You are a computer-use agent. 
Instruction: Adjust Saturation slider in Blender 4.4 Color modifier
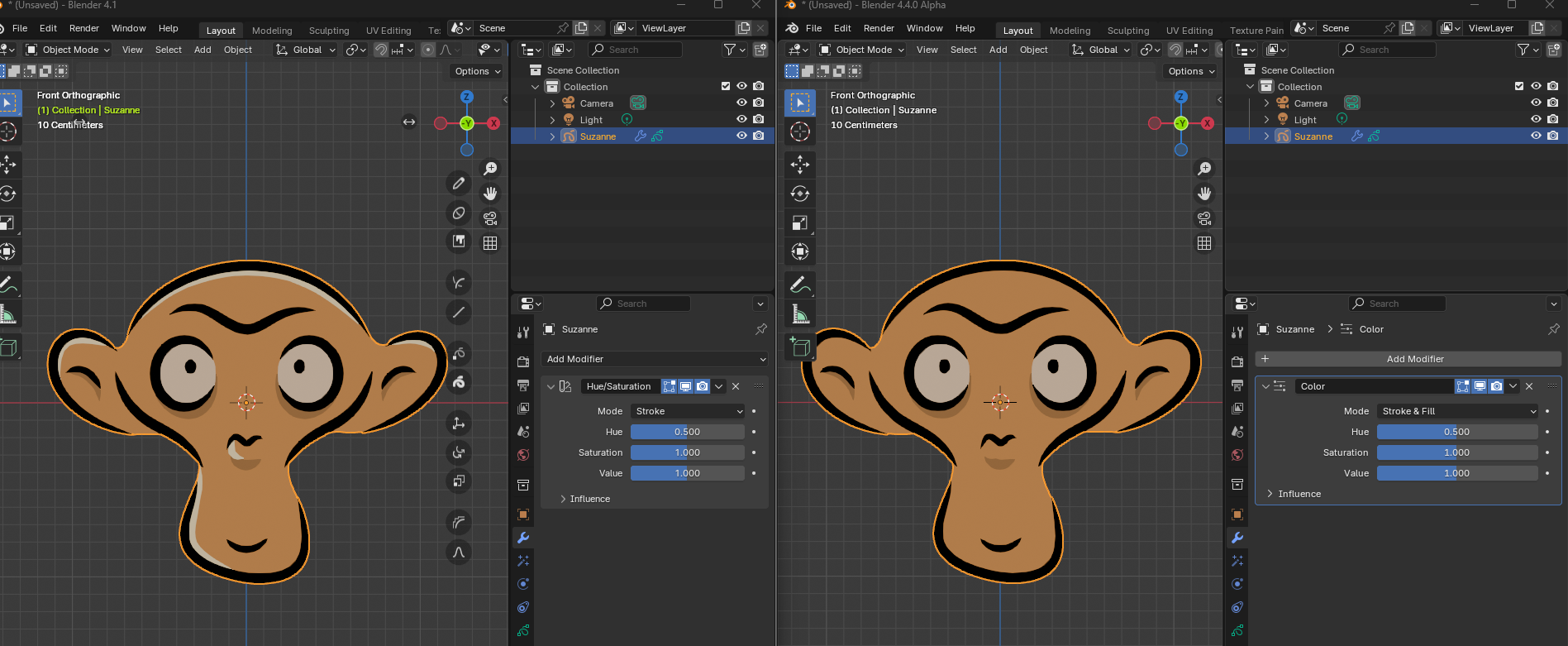point(1457,452)
